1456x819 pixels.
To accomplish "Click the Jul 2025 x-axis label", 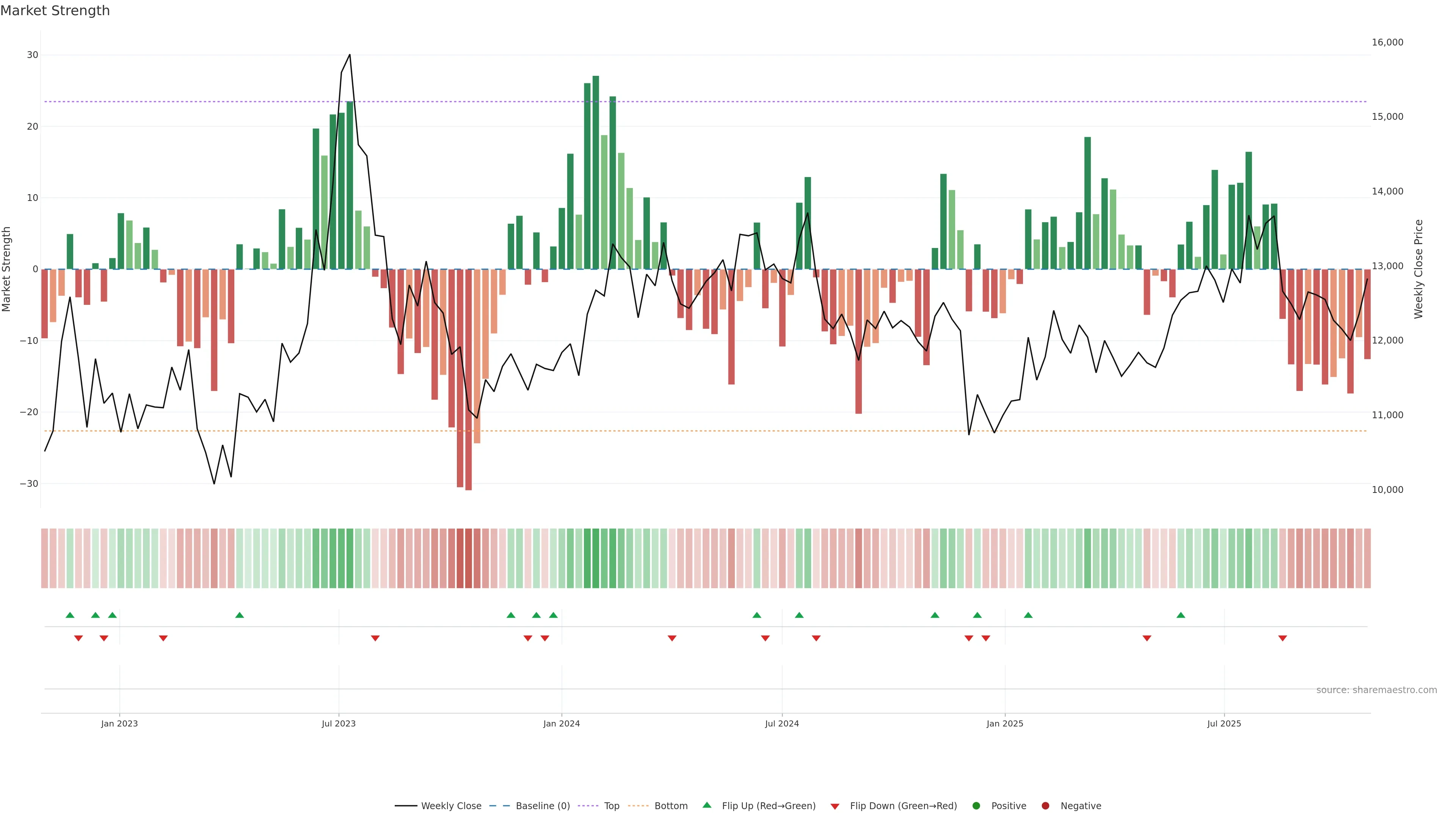I will [1224, 723].
